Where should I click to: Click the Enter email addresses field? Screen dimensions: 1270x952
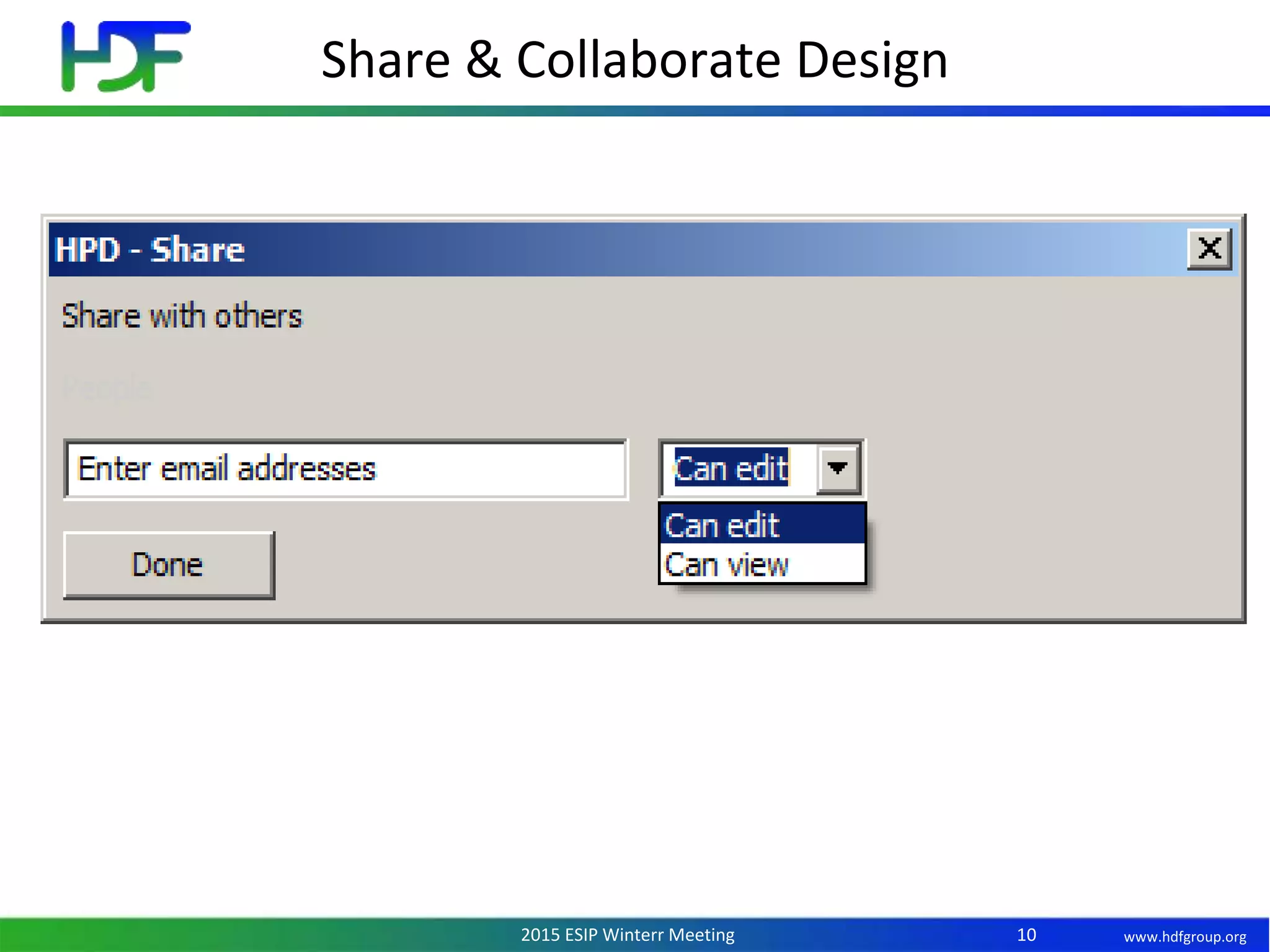[x=346, y=469]
